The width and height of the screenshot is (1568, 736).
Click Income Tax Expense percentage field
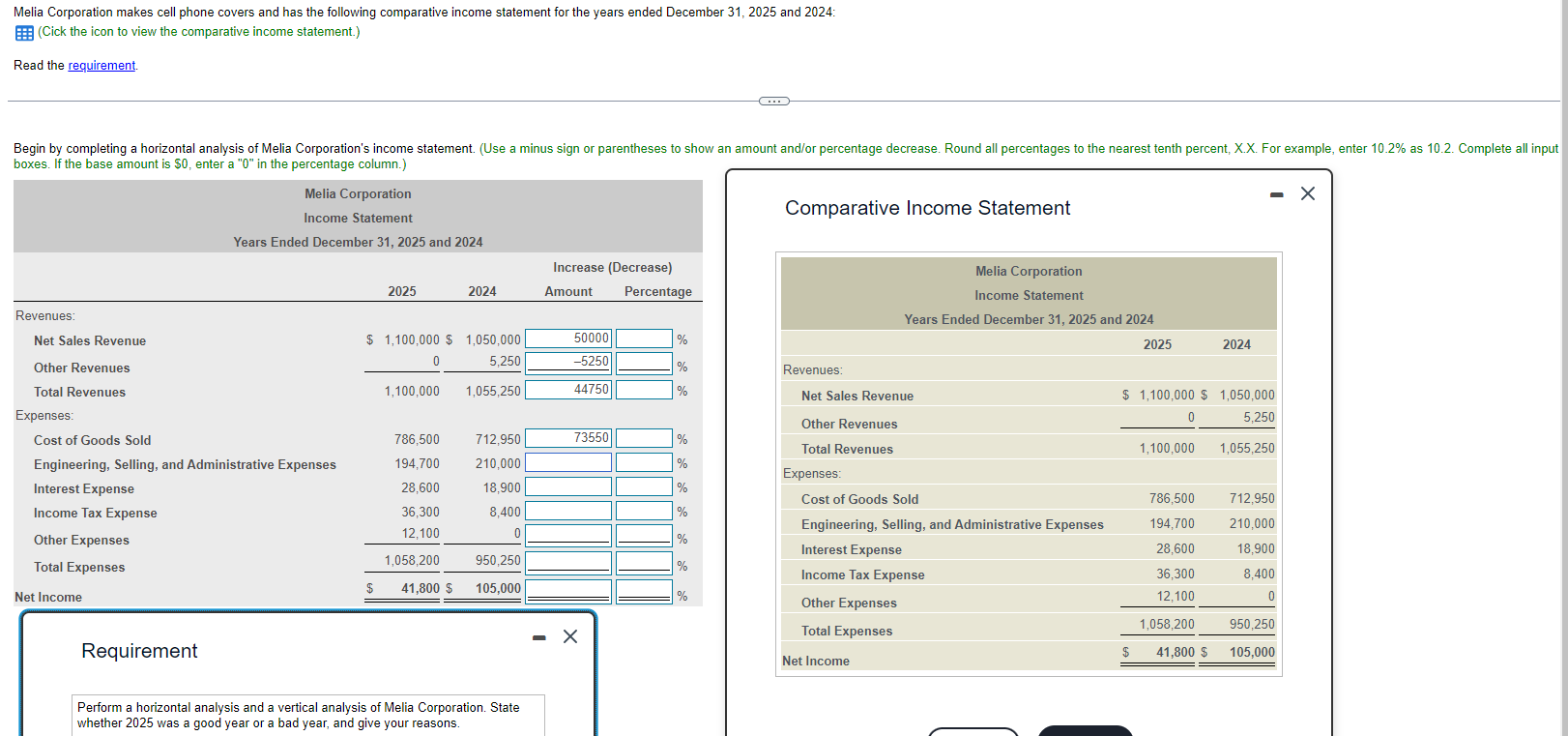pyautogui.click(x=644, y=511)
